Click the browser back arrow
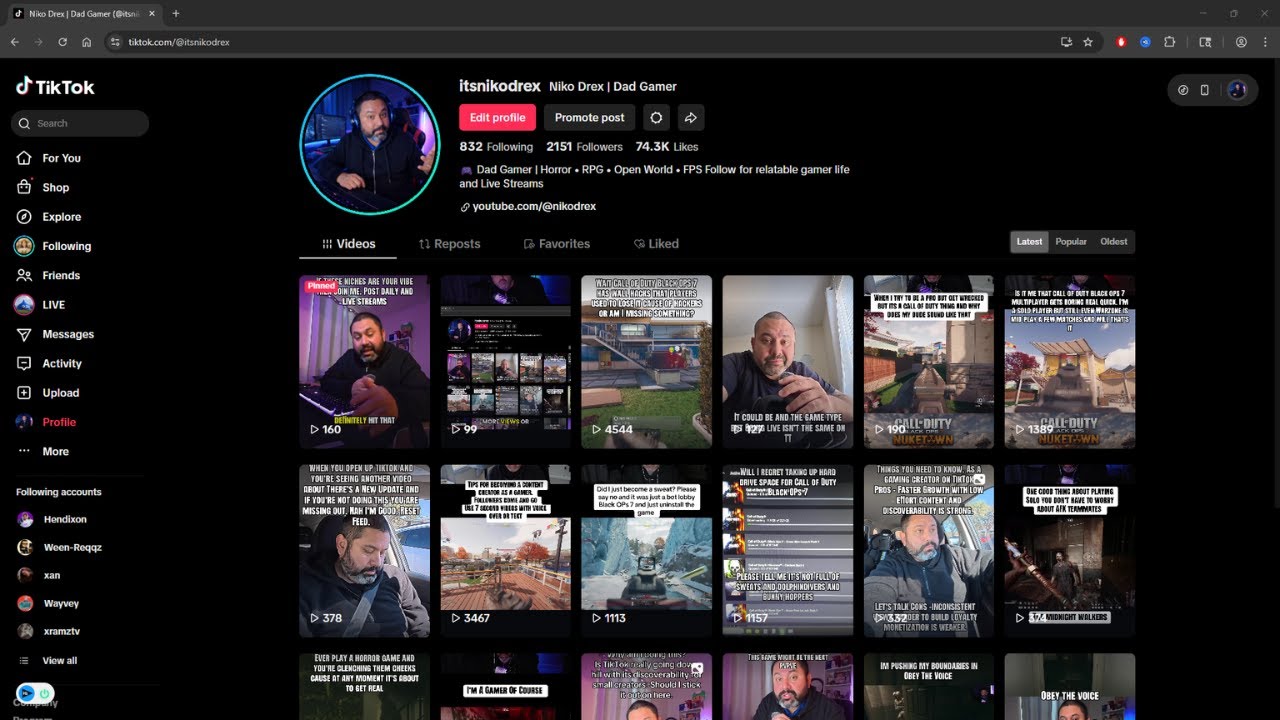The width and height of the screenshot is (1280, 720). (14, 42)
